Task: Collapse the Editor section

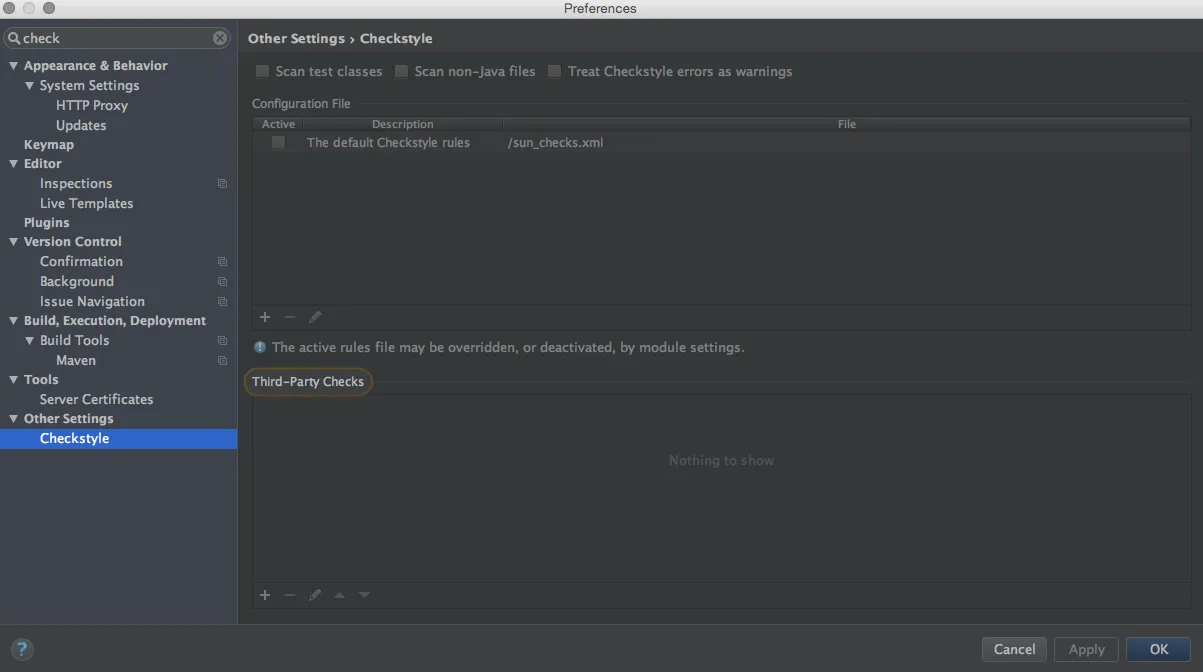Action: click(x=14, y=164)
